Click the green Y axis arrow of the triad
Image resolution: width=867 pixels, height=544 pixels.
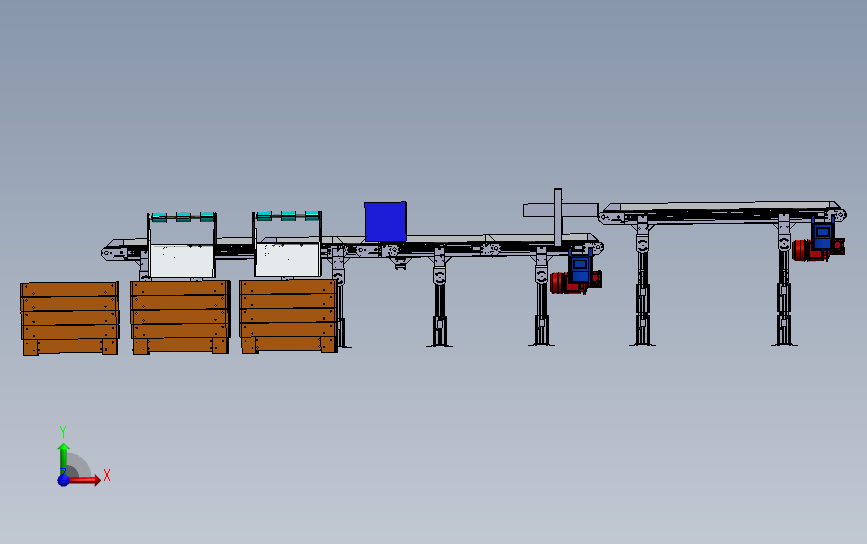pyautogui.click(x=64, y=458)
